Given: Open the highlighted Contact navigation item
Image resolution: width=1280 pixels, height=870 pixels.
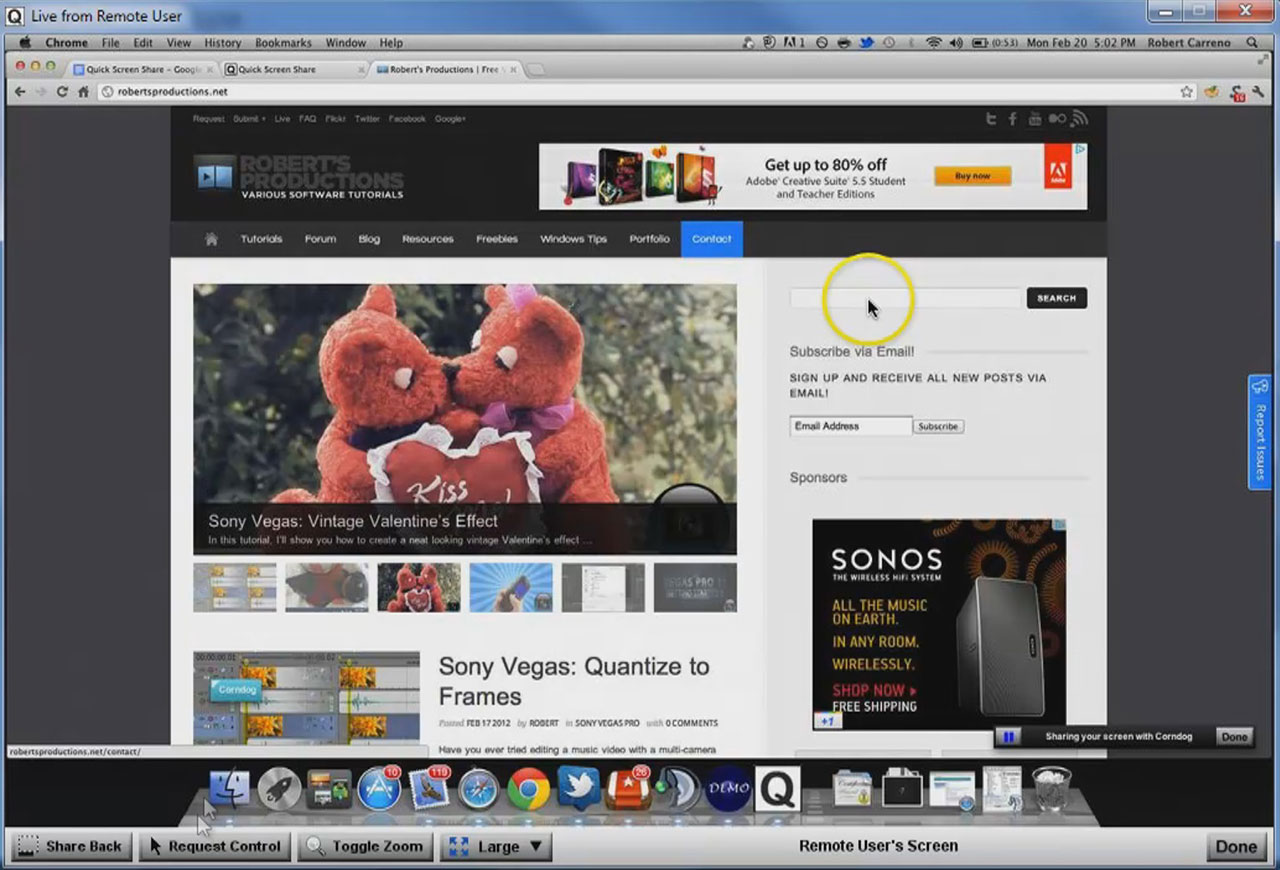Looking at the screenshot, I should tap(712, 239).
